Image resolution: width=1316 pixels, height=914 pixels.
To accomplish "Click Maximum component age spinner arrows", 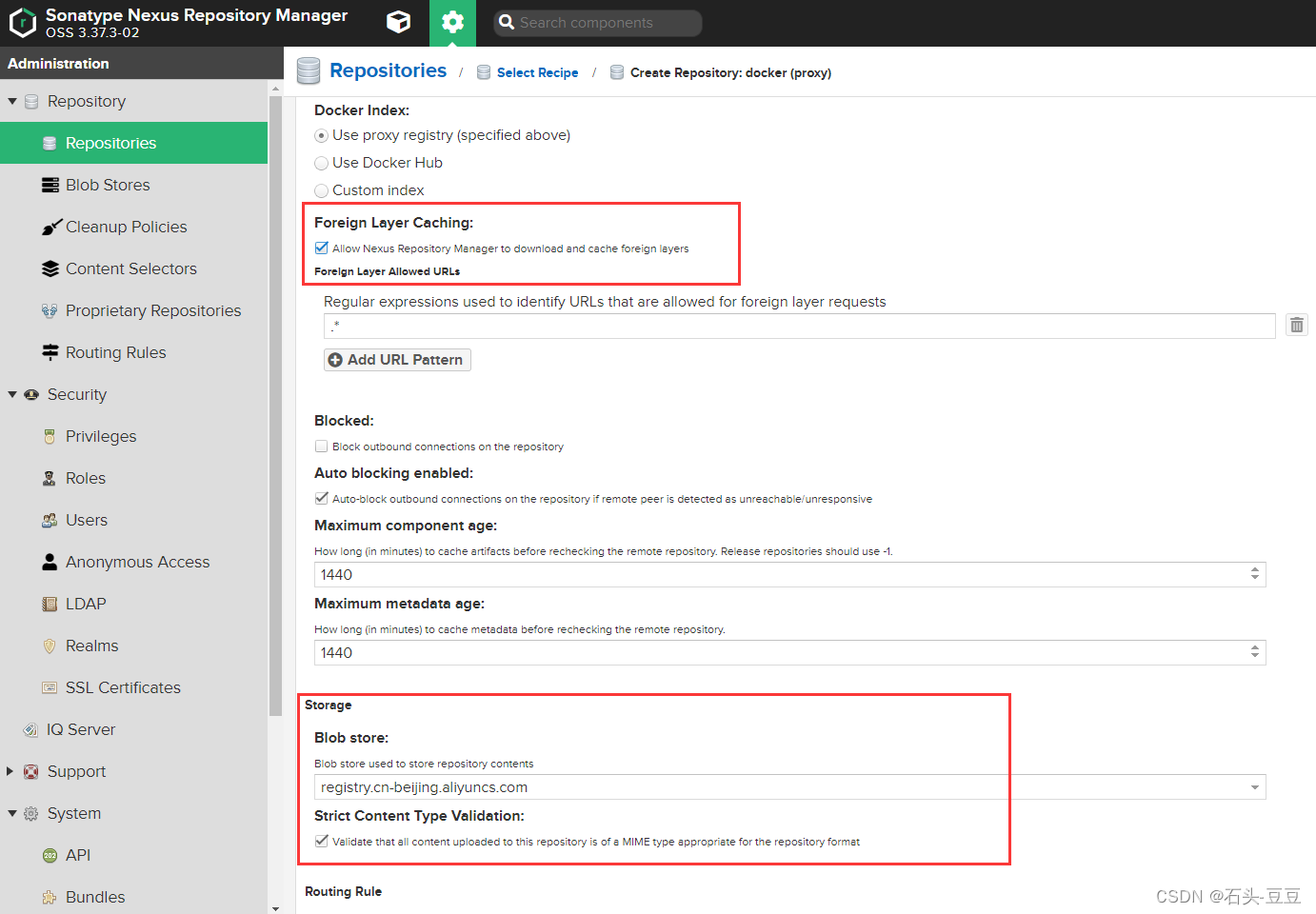I will click(x=1255, y=574).
